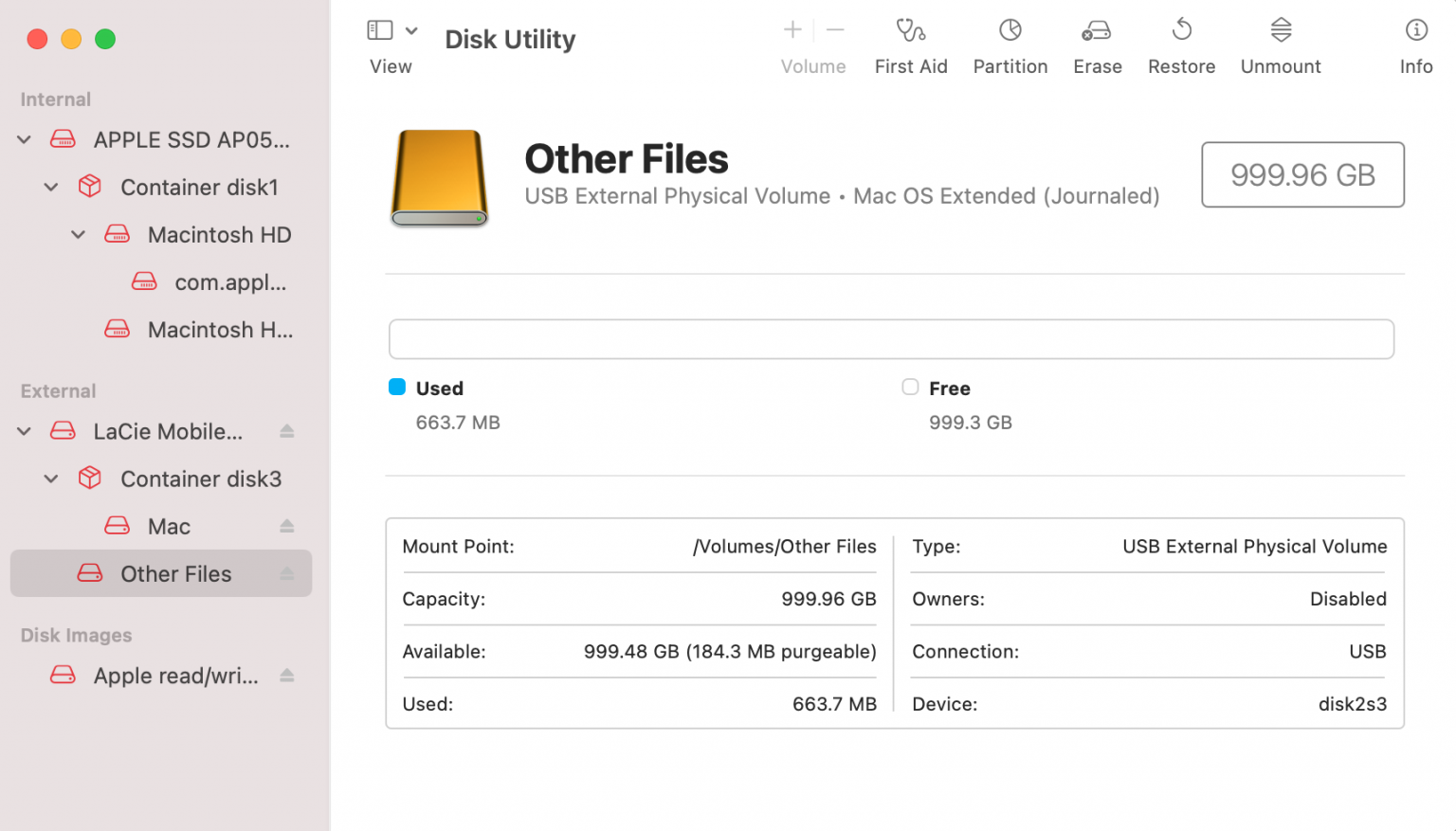The width and height of the screenshot is (1456, 831).
Task: Click the 999.96 GB capacity badge
Action: [1301, 174]
